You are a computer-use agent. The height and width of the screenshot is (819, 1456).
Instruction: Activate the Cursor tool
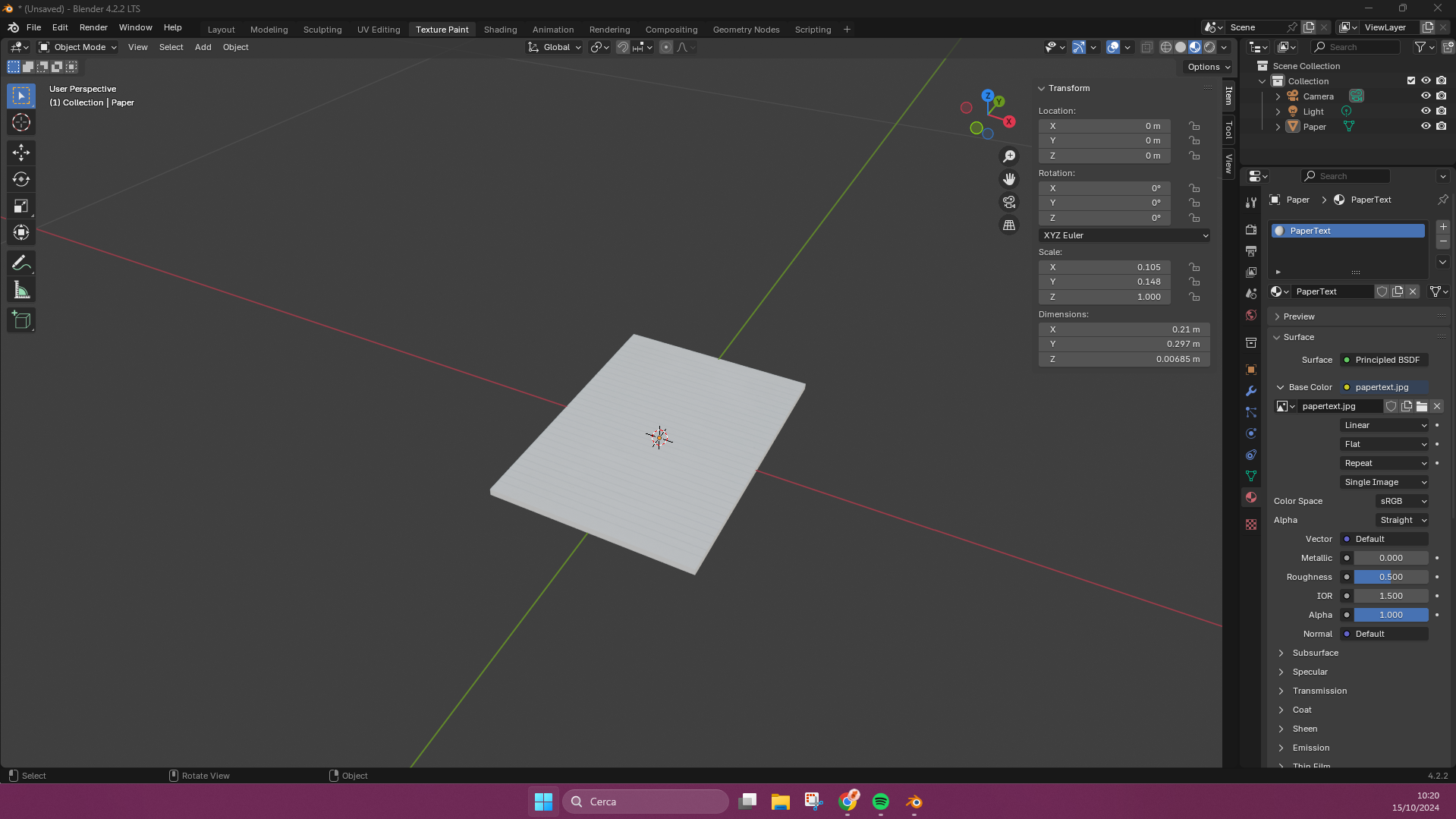coord(21,122)
